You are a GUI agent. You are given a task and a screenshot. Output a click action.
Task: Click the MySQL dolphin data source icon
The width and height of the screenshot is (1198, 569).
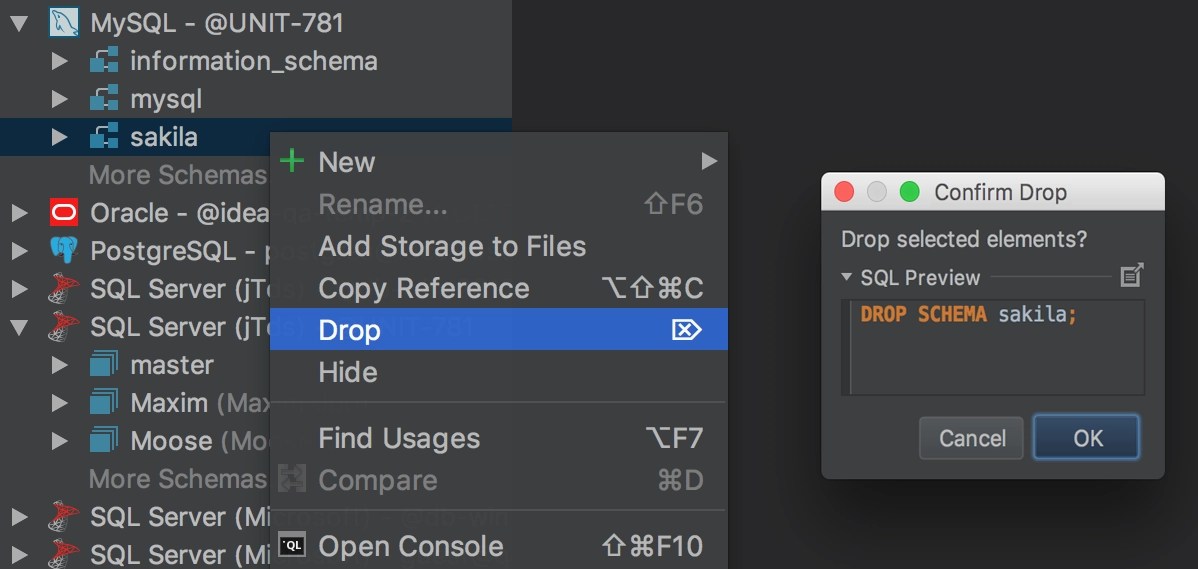[64, 22]
